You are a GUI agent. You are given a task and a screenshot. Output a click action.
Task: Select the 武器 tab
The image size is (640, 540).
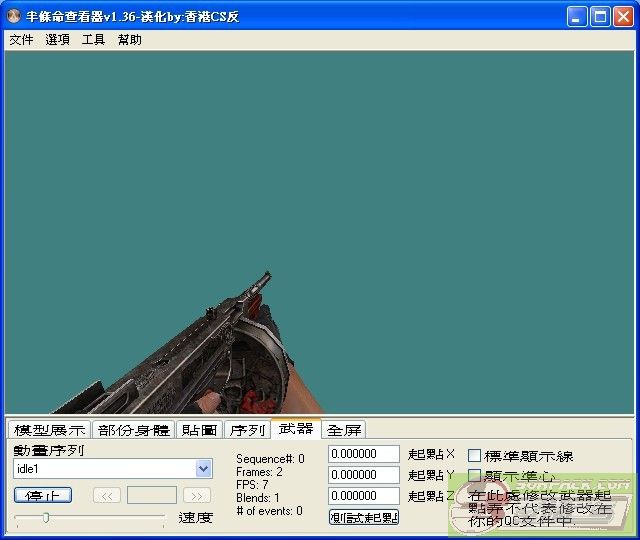[296, 429]
